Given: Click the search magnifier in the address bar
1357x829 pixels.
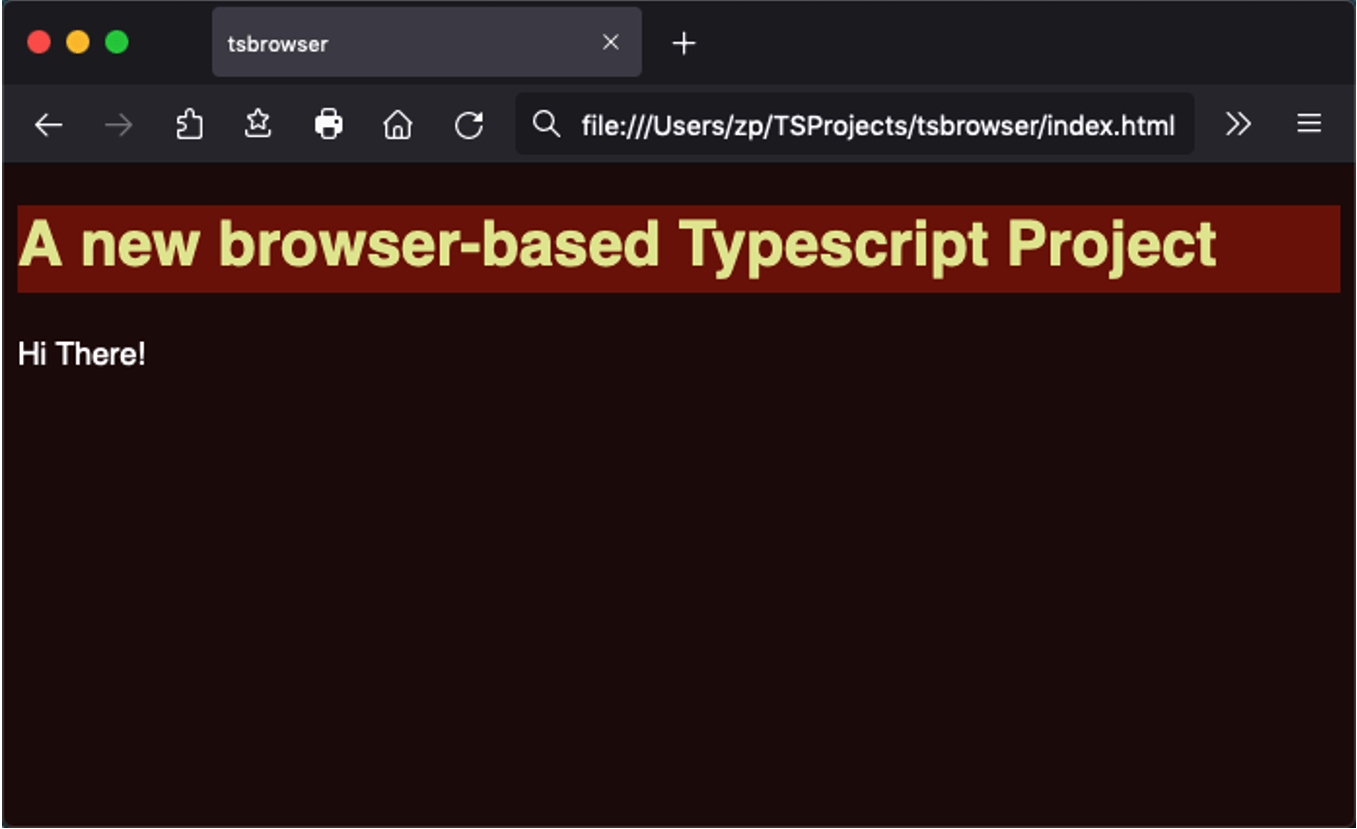Looking at the screenshot, I should pyautogui.click(x=547, y=124).
